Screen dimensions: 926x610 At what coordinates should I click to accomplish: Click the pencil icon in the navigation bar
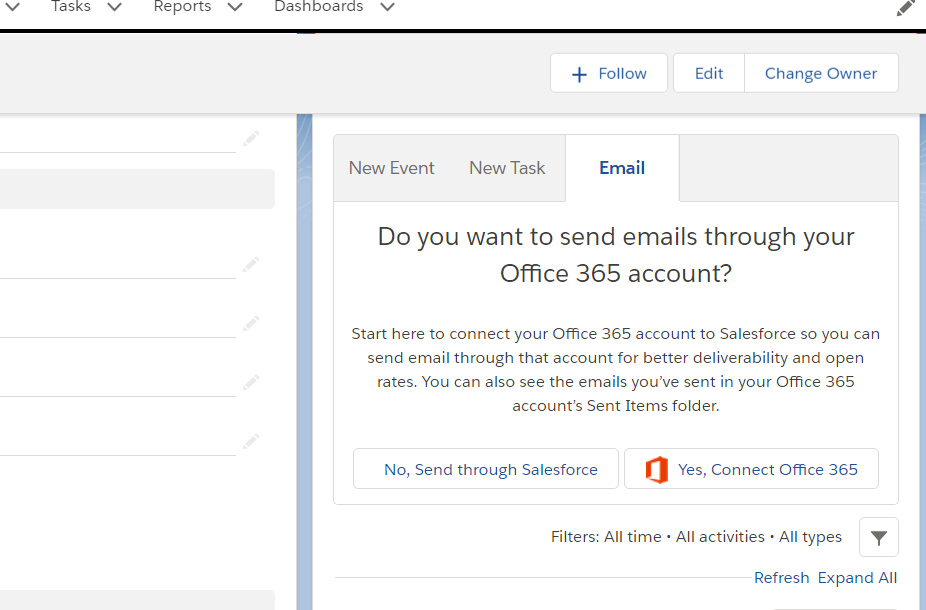pyautogui.click(x=905, y=8)
